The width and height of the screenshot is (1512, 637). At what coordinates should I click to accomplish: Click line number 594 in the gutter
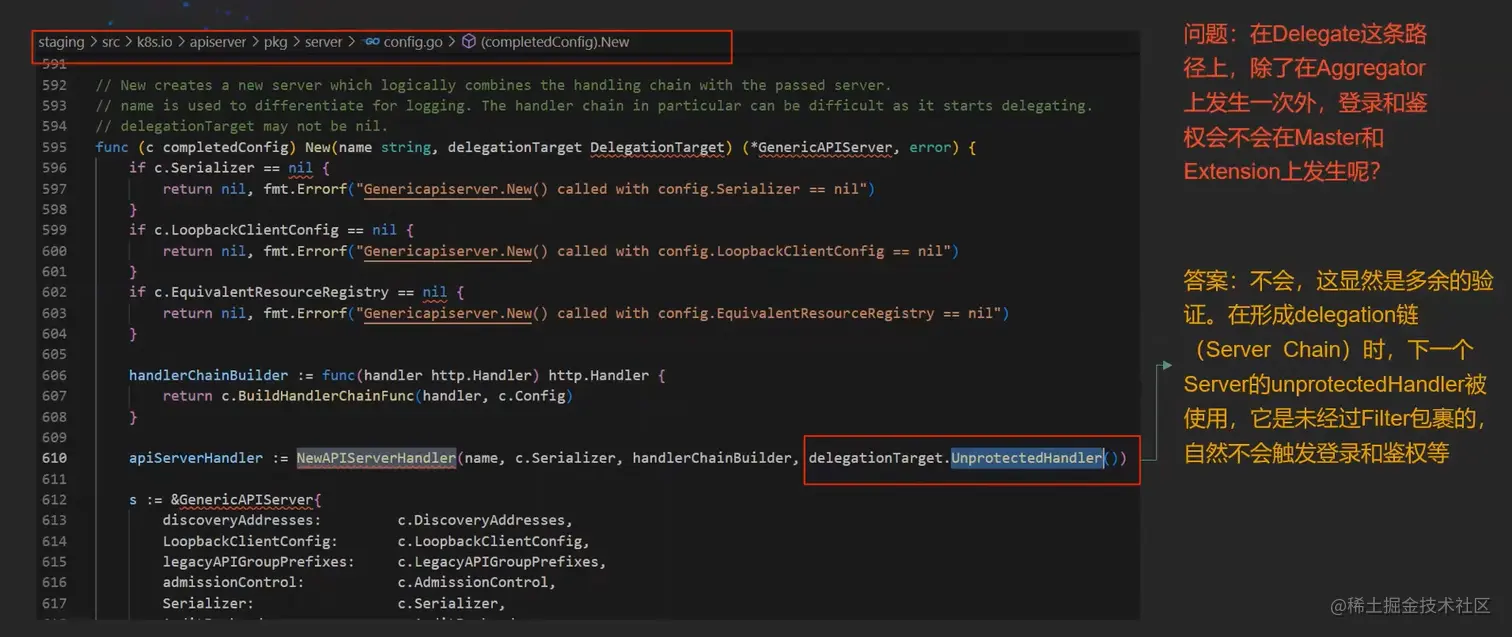point(55,126)
